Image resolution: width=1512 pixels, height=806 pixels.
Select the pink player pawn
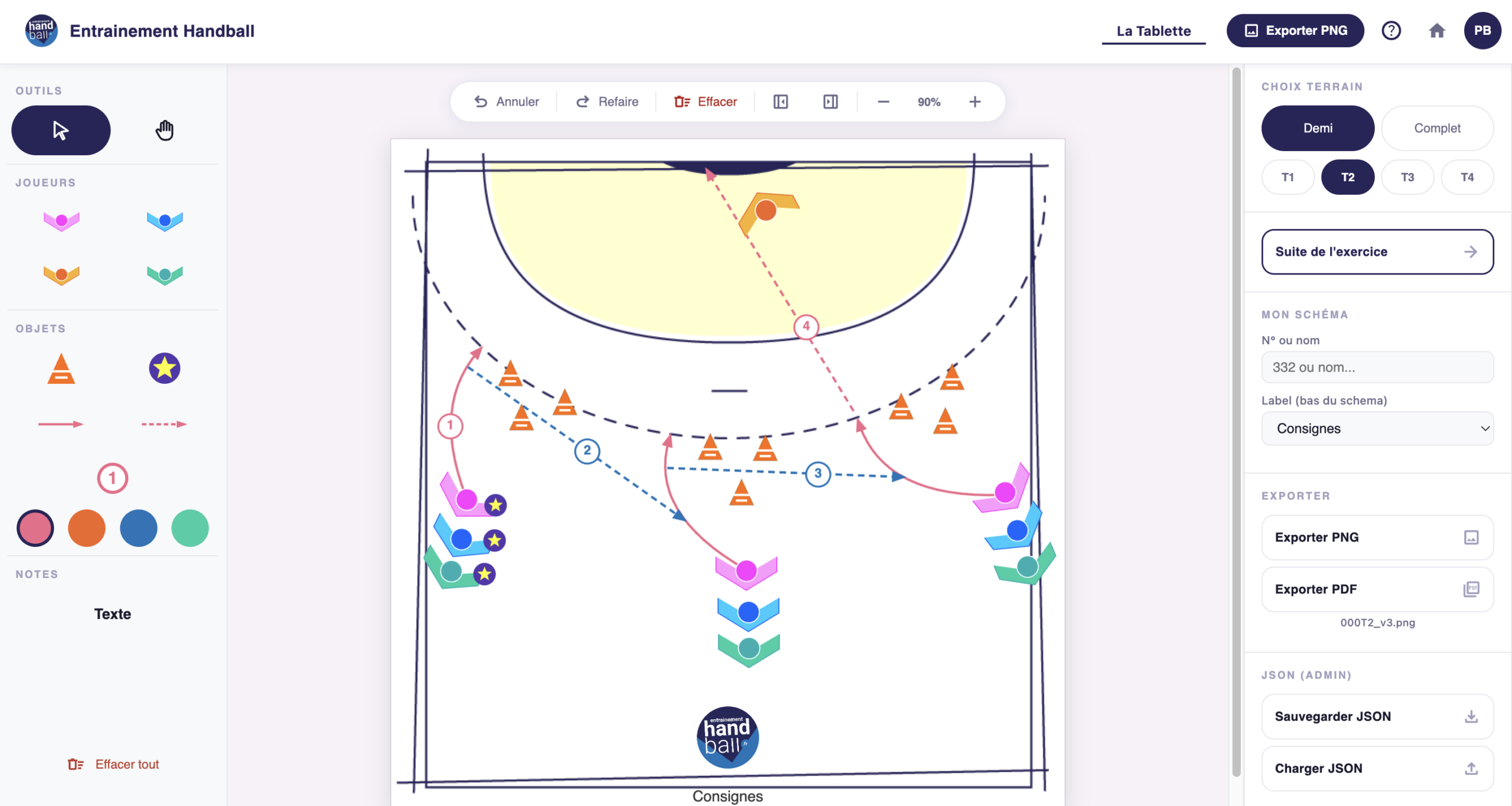(61, 221)
